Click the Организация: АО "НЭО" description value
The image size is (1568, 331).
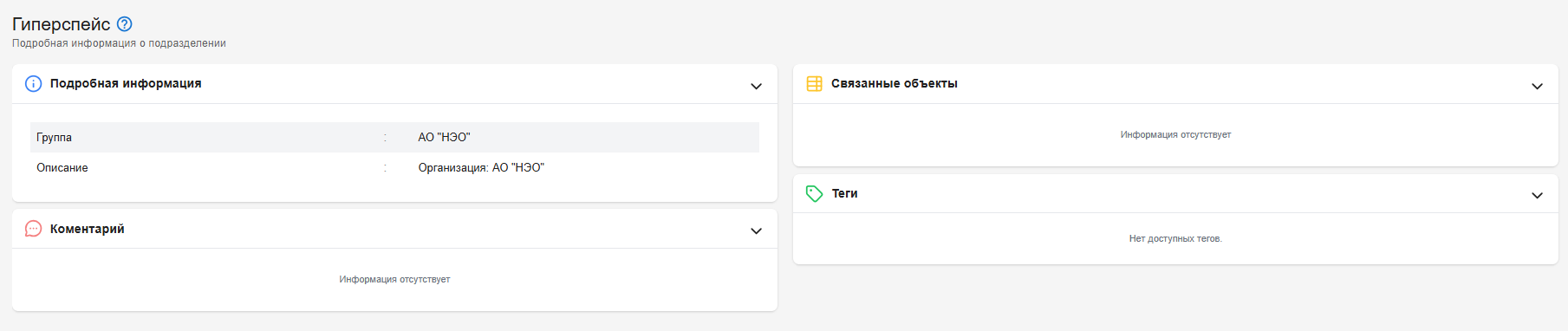tap(481, 167)
